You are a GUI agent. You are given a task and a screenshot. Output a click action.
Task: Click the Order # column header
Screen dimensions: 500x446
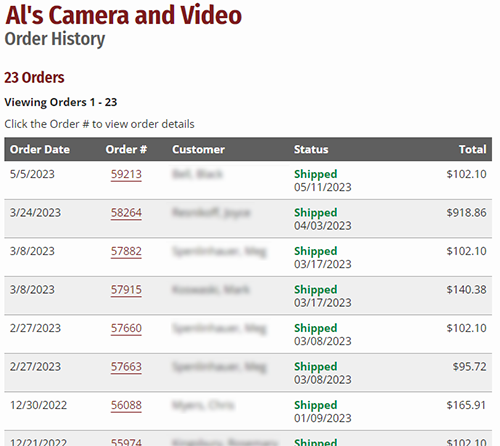(126, 149)
